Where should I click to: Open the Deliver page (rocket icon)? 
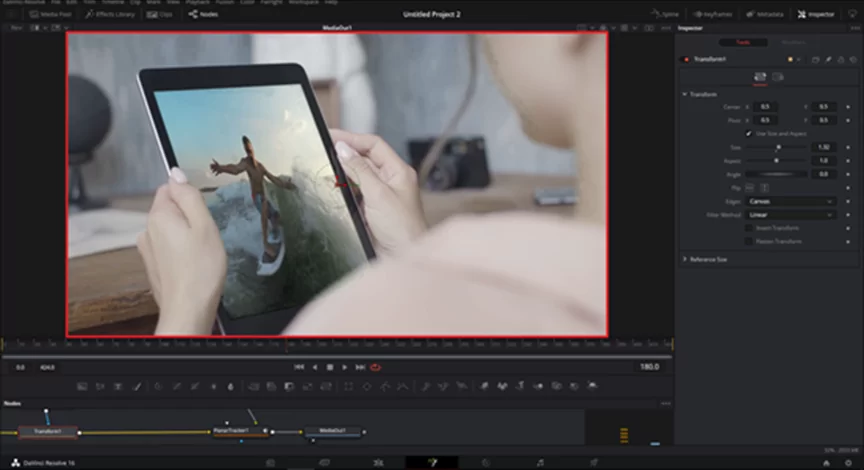point(593,463)
